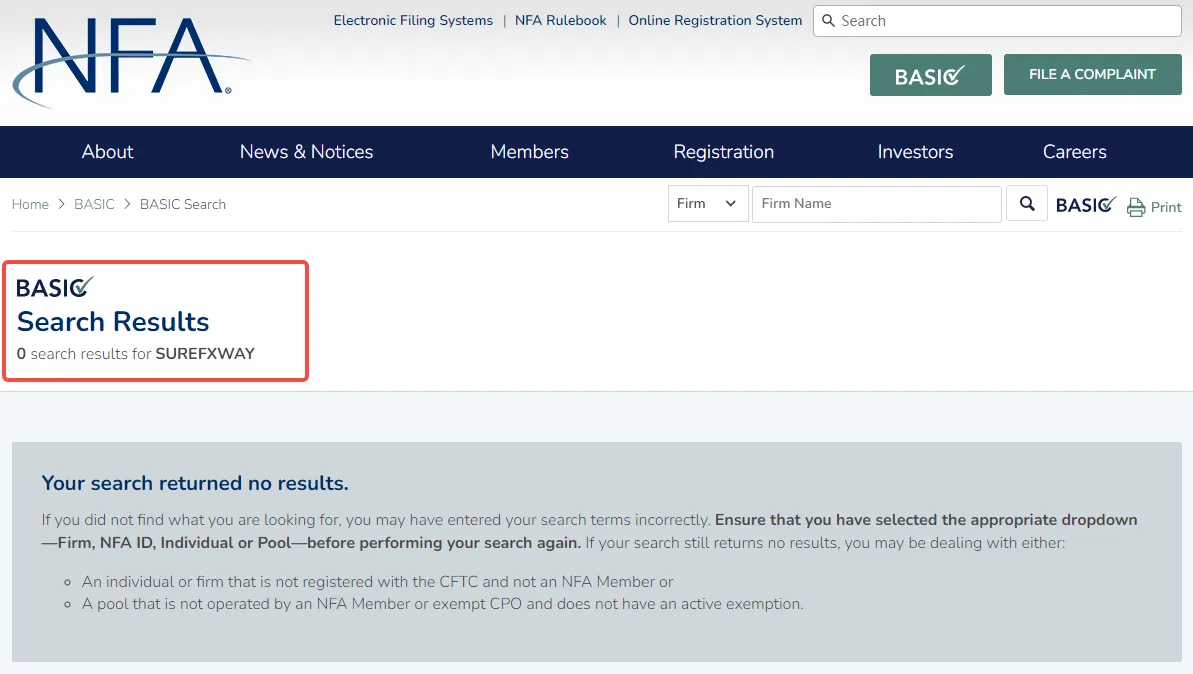Open the Registration menu
The height and width of the screenshot is (674, 1193).
pyautogui.click(x=724, y=152)
